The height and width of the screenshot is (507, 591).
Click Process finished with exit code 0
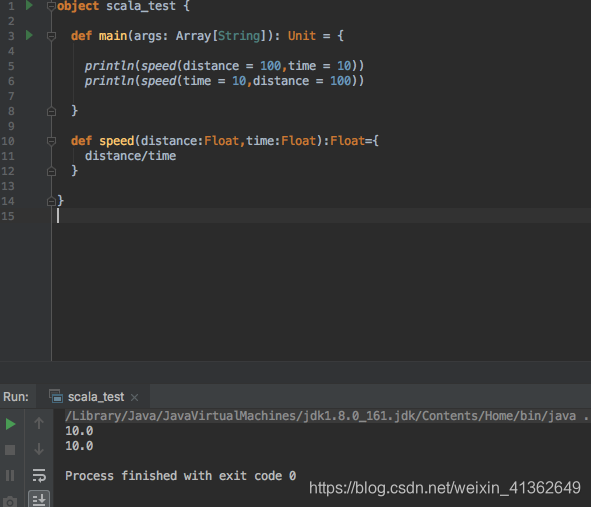(181, 476)
